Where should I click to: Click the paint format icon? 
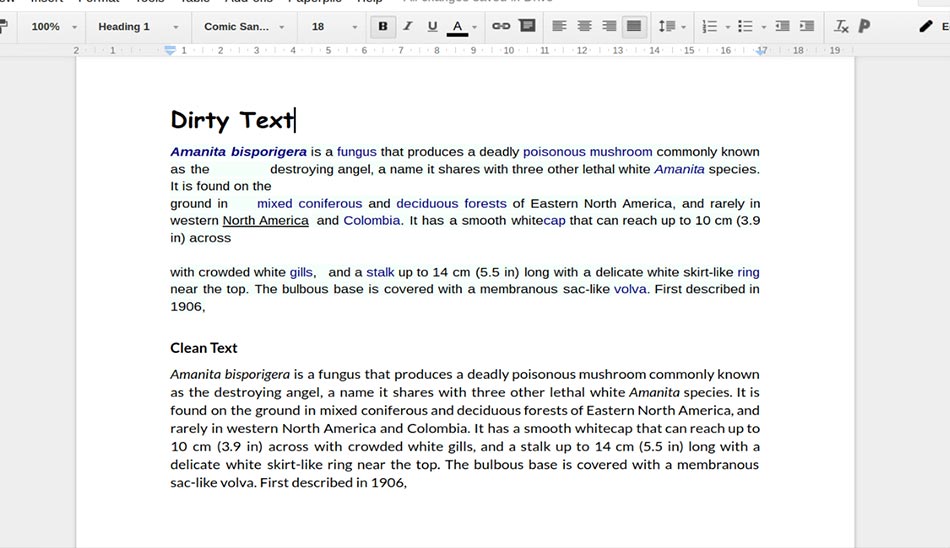pos(4,26)
